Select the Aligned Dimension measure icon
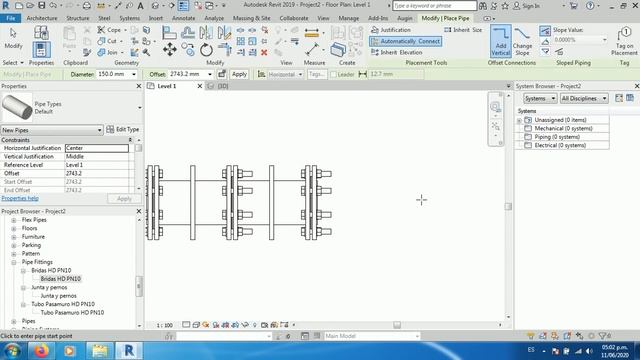 (x=312, y=50)
